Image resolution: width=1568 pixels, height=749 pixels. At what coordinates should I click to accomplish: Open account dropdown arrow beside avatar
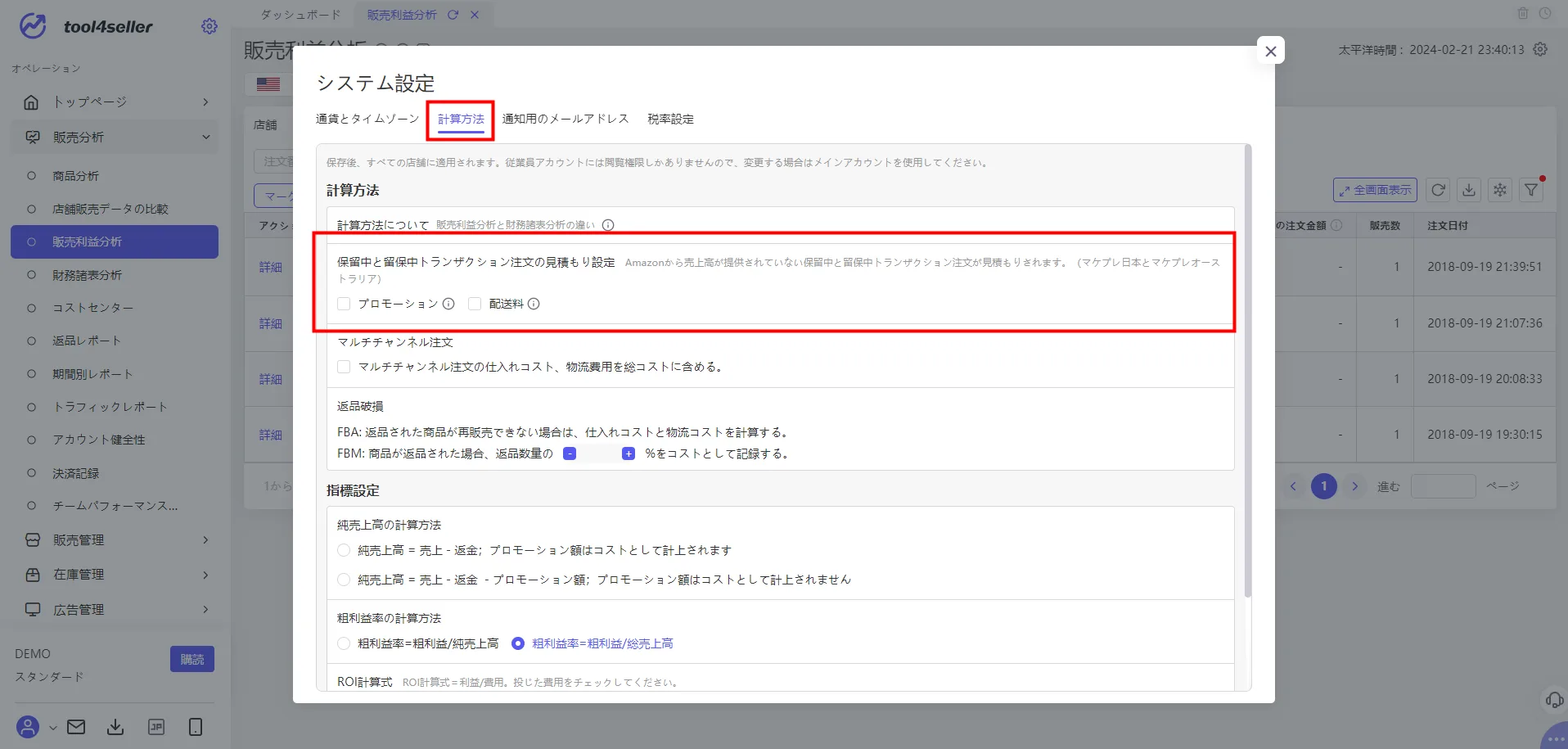click(52, 728)
